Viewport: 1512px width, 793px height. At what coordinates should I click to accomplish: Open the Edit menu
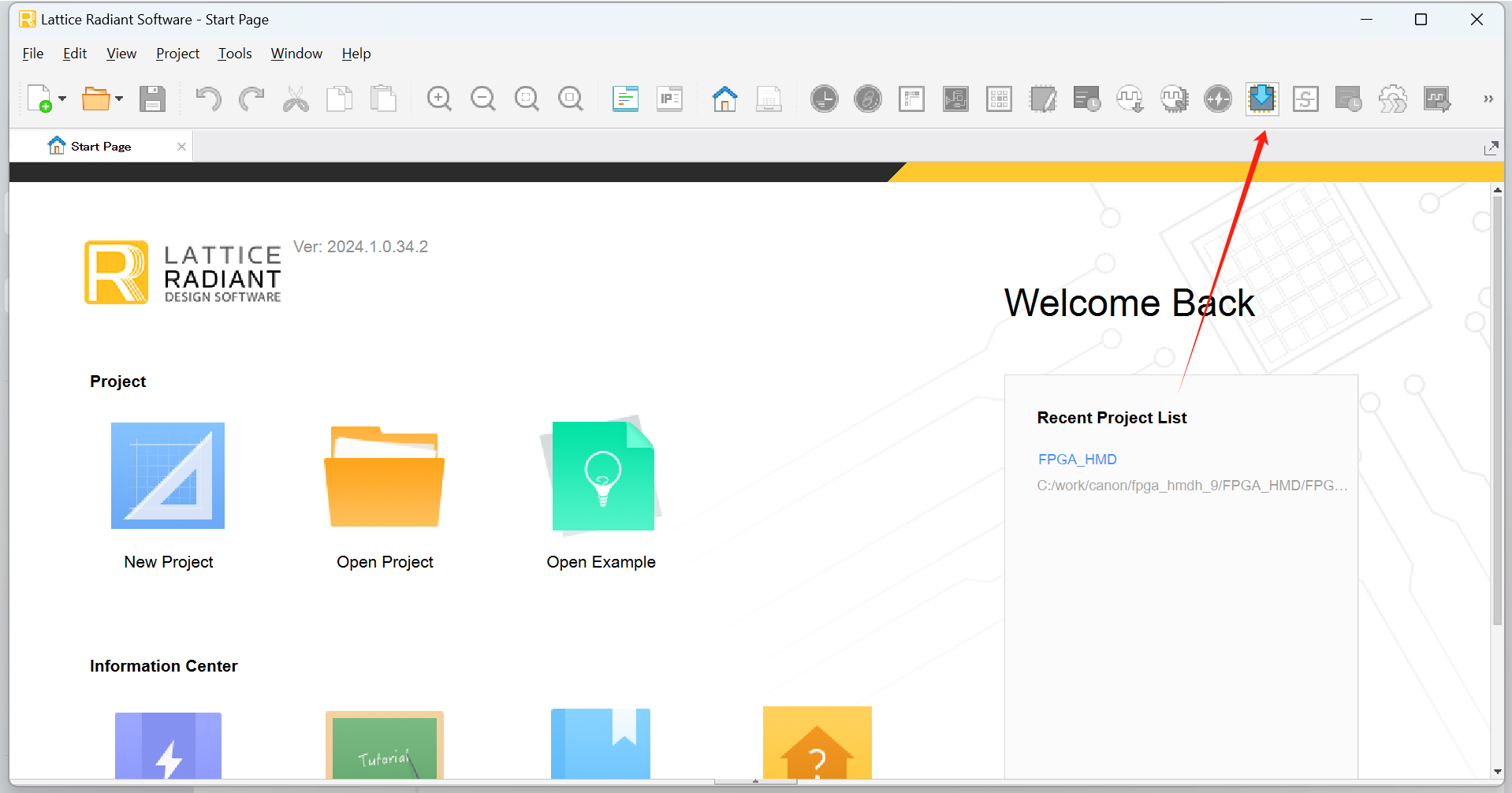click(x=75, y=54)
